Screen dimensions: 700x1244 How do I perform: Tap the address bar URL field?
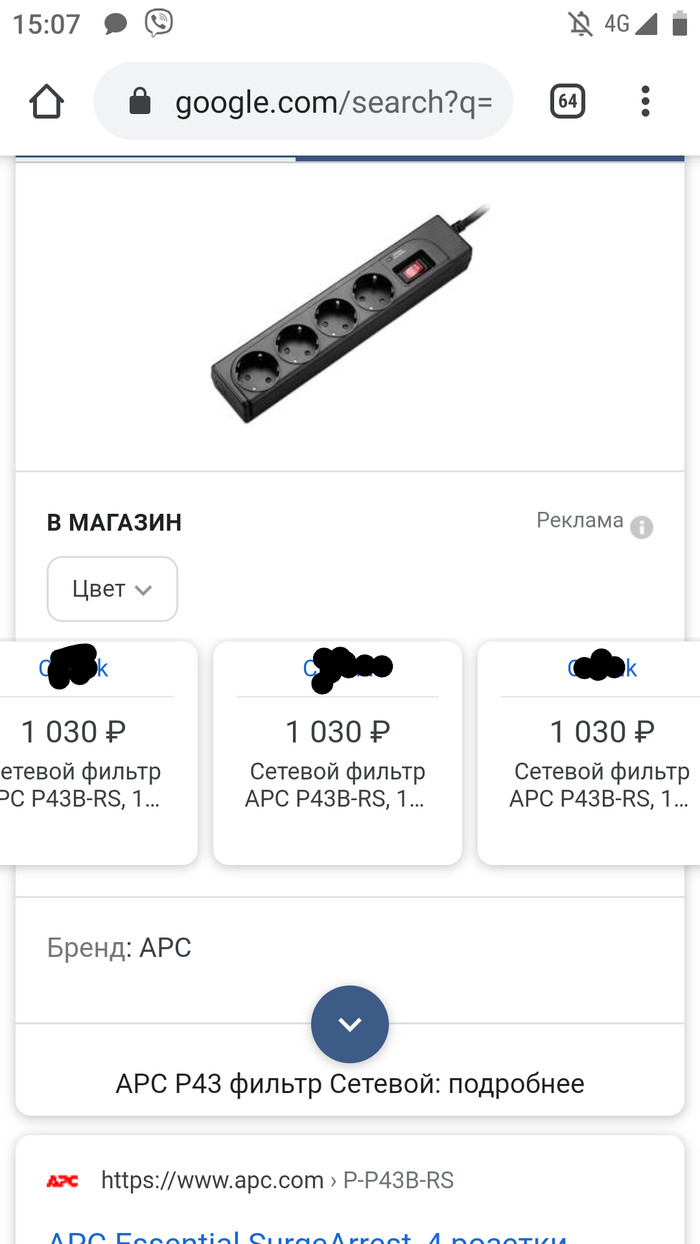coord(333,101)
